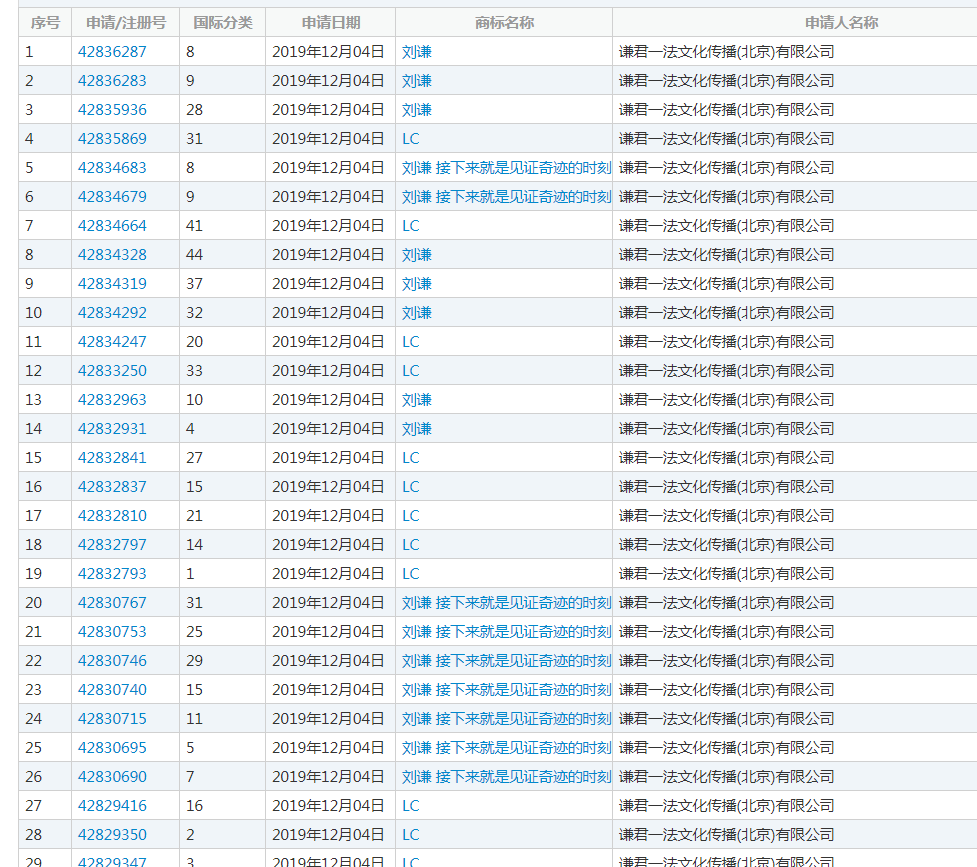Open registration number 42832793

tap(112, 573)
